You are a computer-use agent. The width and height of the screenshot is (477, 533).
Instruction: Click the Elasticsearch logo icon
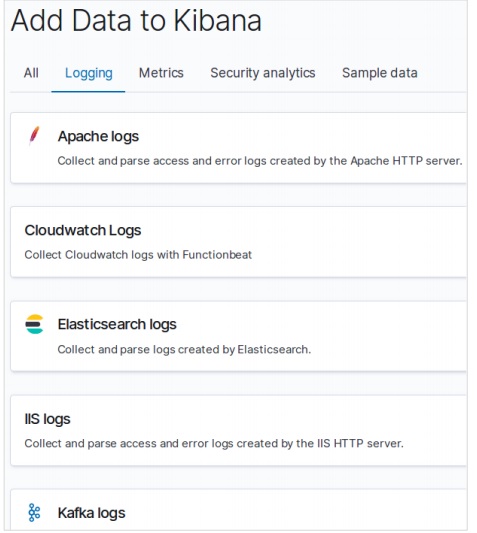34,324
